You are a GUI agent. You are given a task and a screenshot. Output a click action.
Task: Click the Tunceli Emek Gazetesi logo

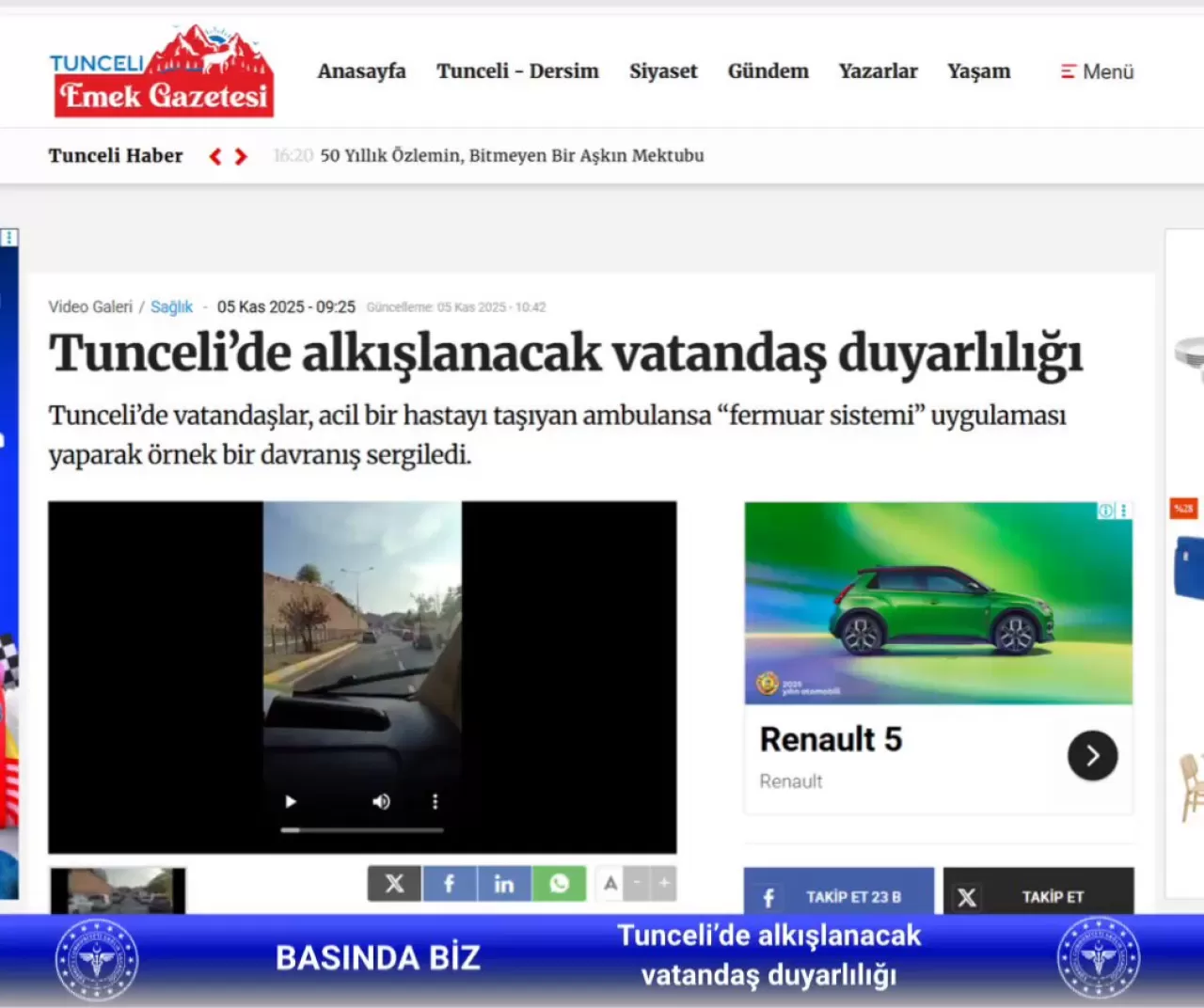click(162, 70)
